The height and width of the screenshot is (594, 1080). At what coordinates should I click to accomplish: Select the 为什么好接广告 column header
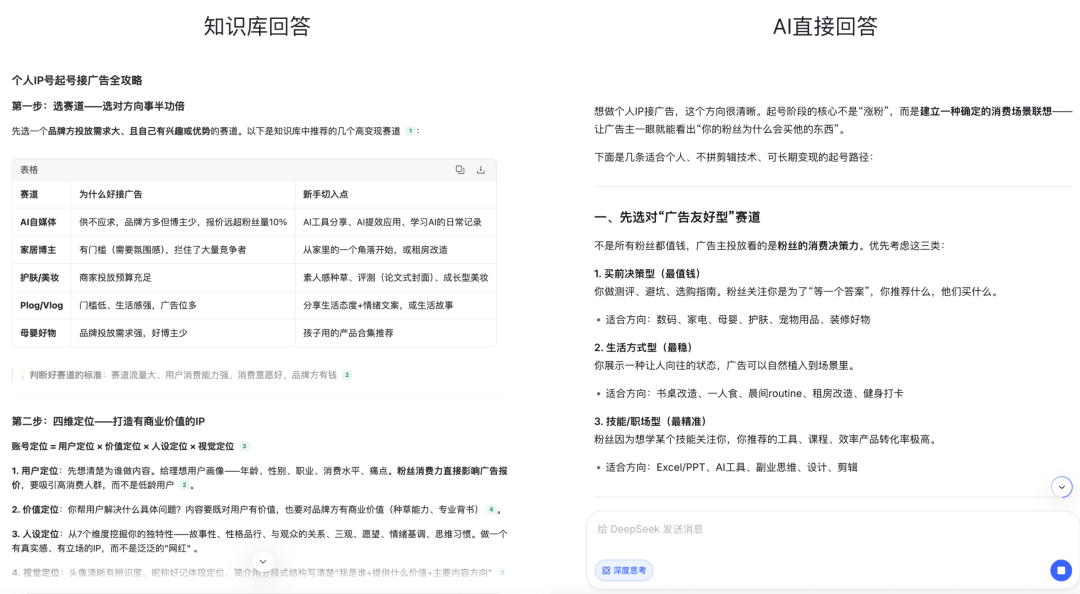coord(111,194)
